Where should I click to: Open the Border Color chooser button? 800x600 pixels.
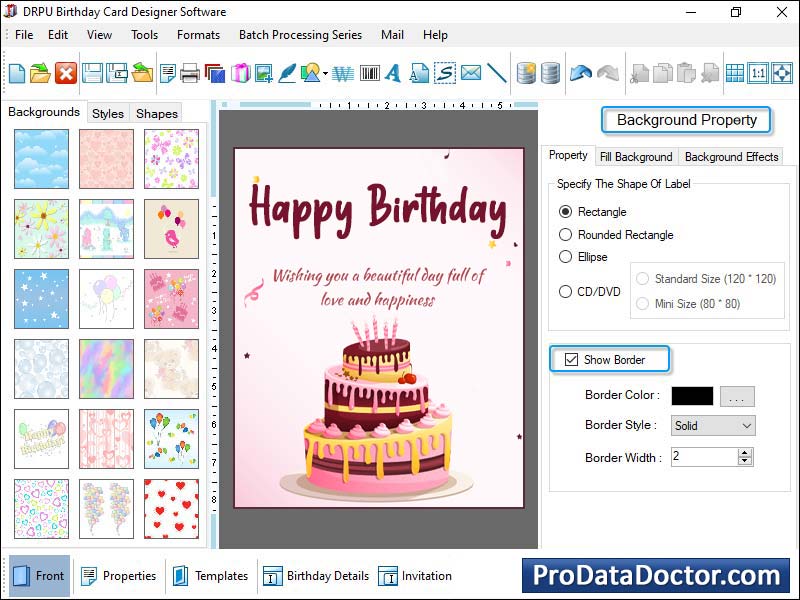click(737, 396)
